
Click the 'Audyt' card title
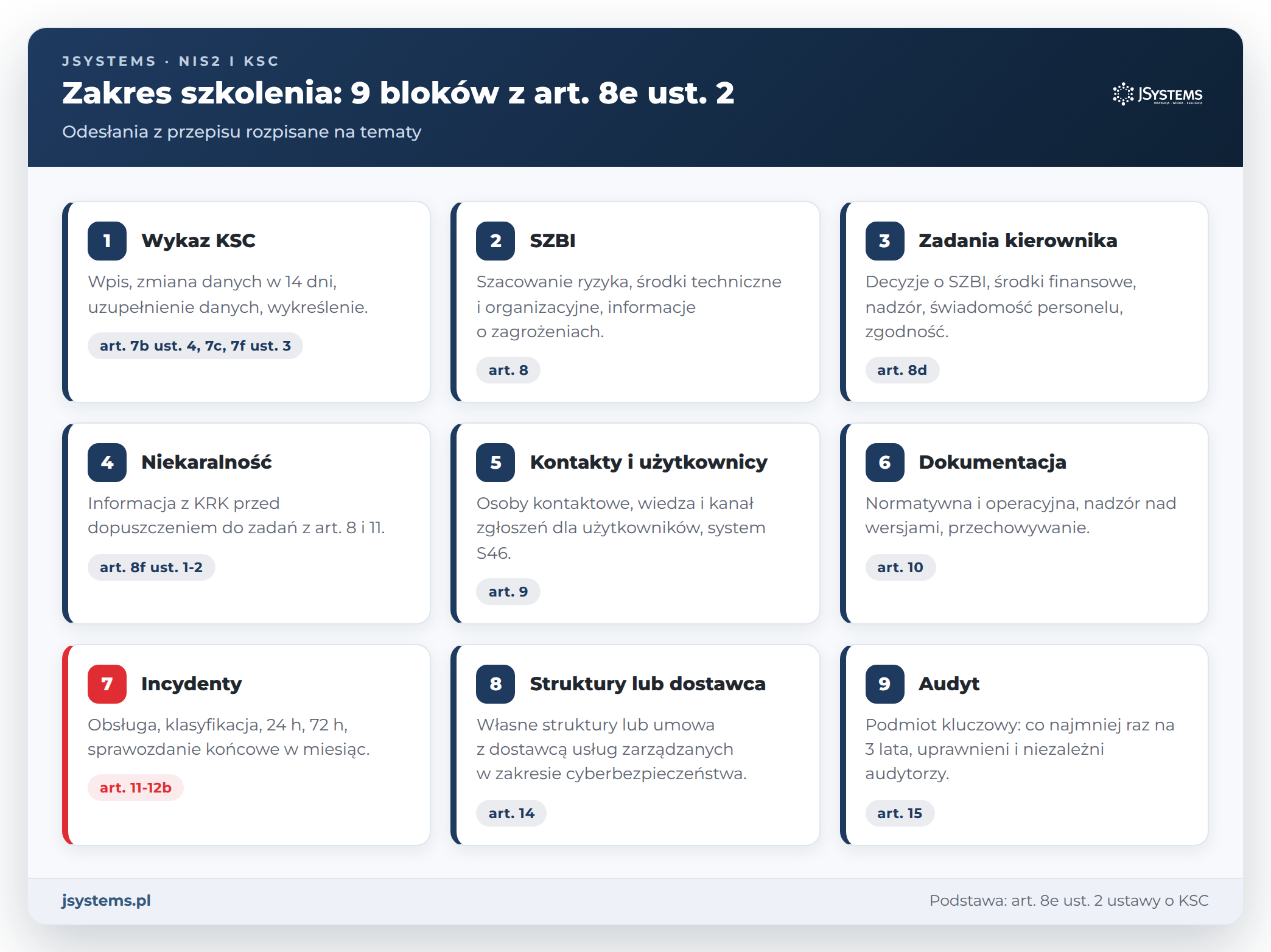coord(949,684)
